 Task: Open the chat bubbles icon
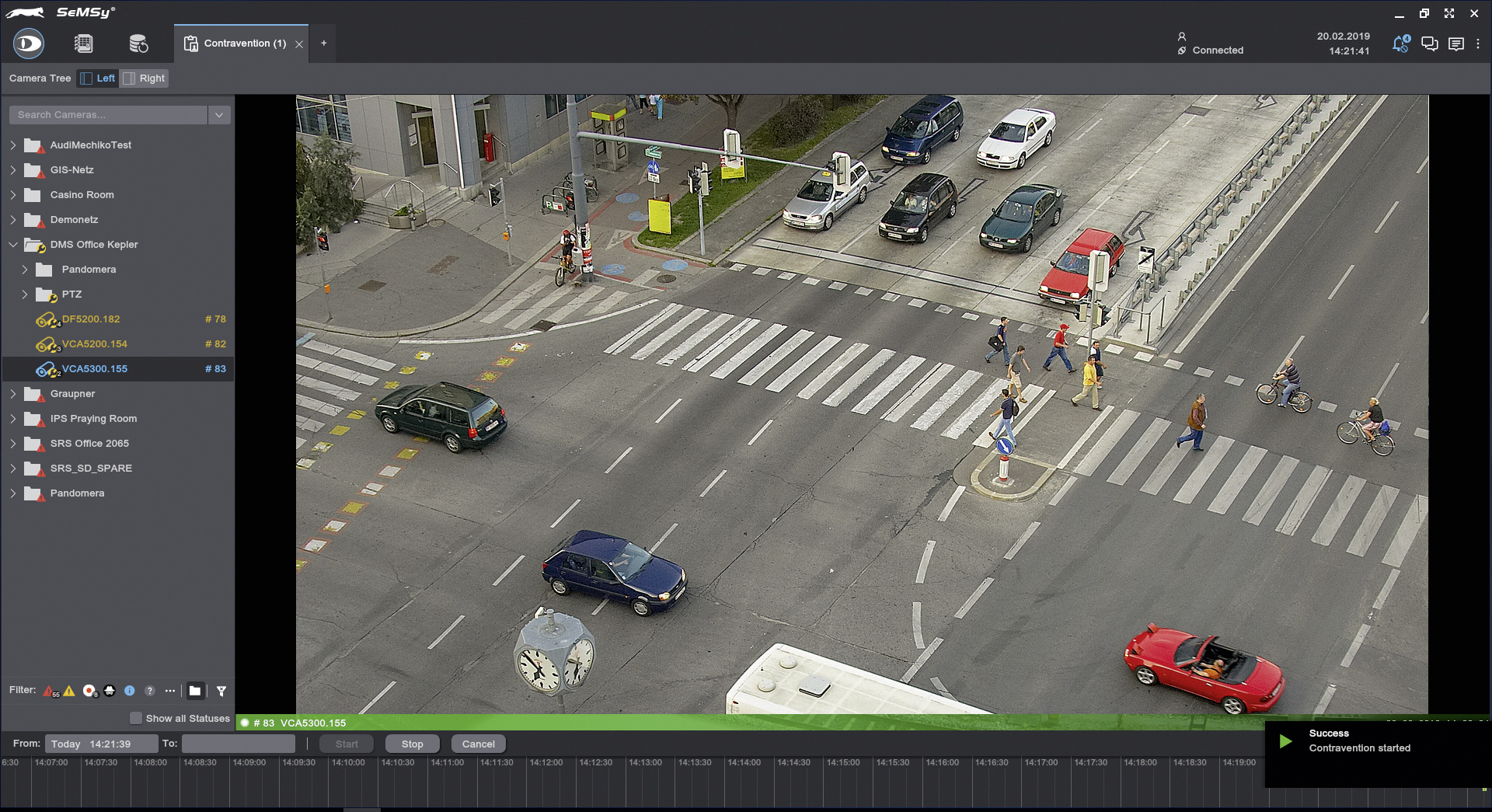click(x=1429, y=44)
